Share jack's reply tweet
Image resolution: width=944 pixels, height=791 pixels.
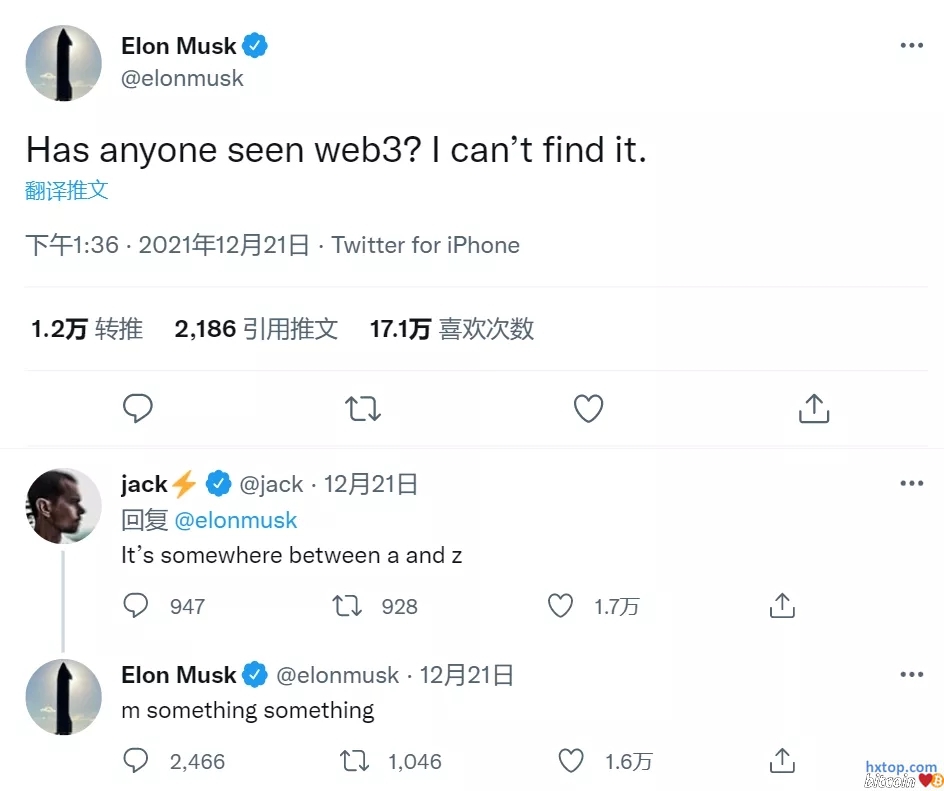point(782,606)
